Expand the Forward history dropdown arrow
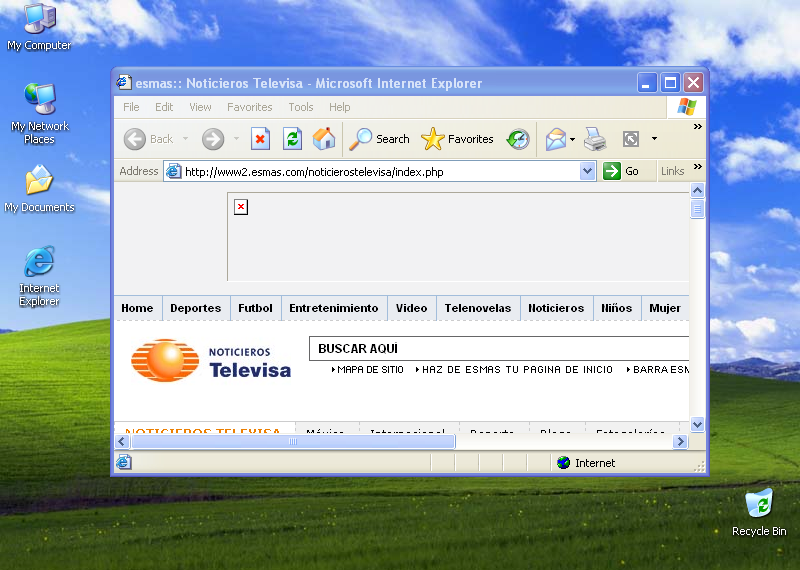 [x=236, y=139]
